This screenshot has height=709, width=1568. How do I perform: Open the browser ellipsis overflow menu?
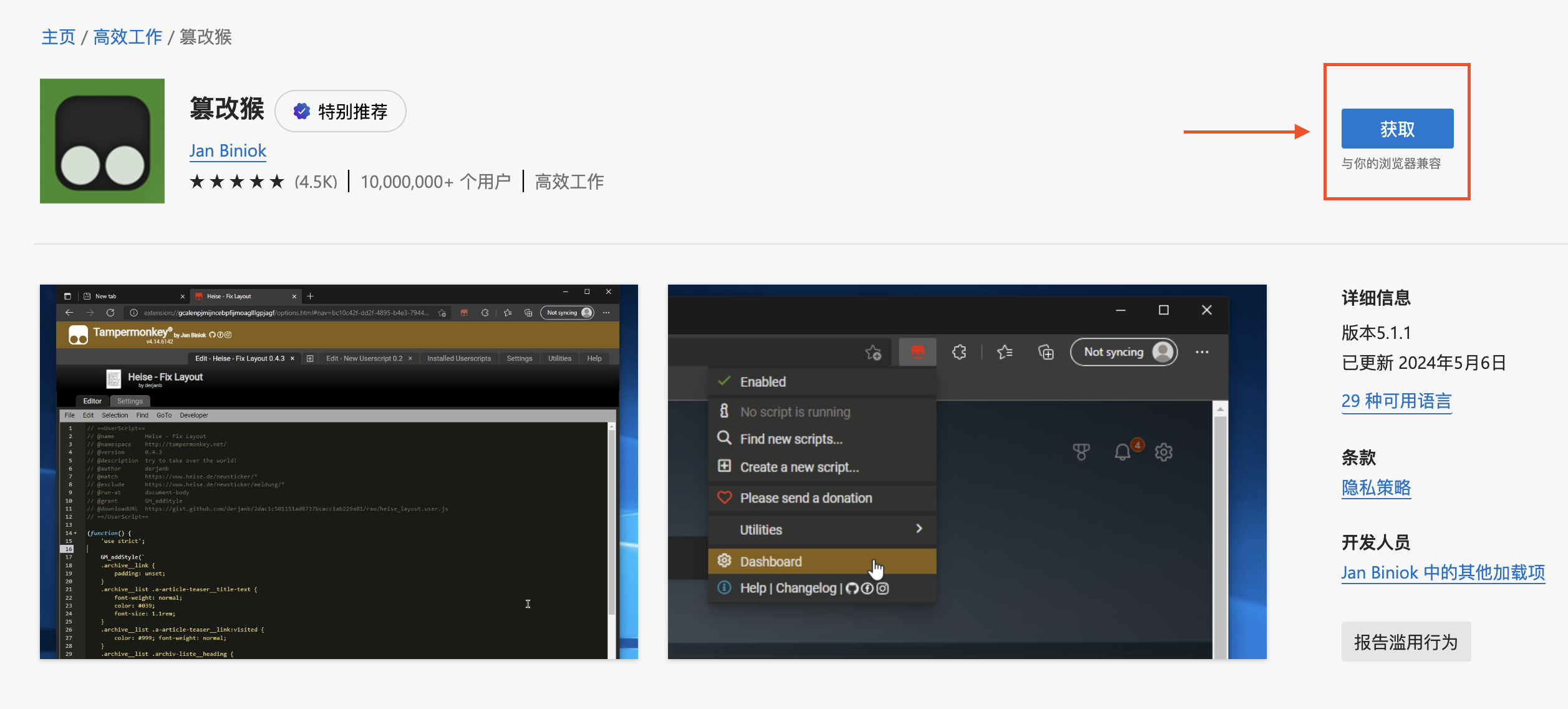(1201, 351)
